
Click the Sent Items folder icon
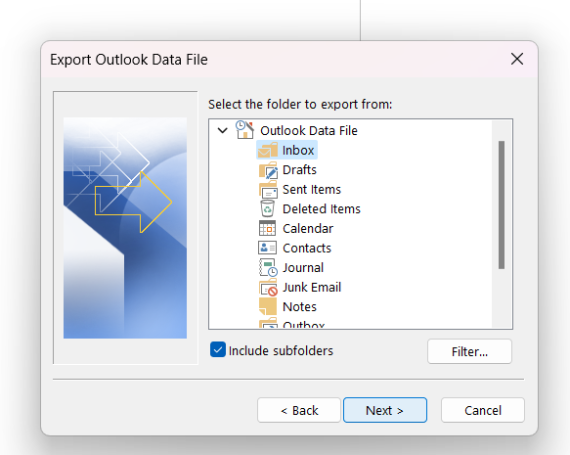268,189
